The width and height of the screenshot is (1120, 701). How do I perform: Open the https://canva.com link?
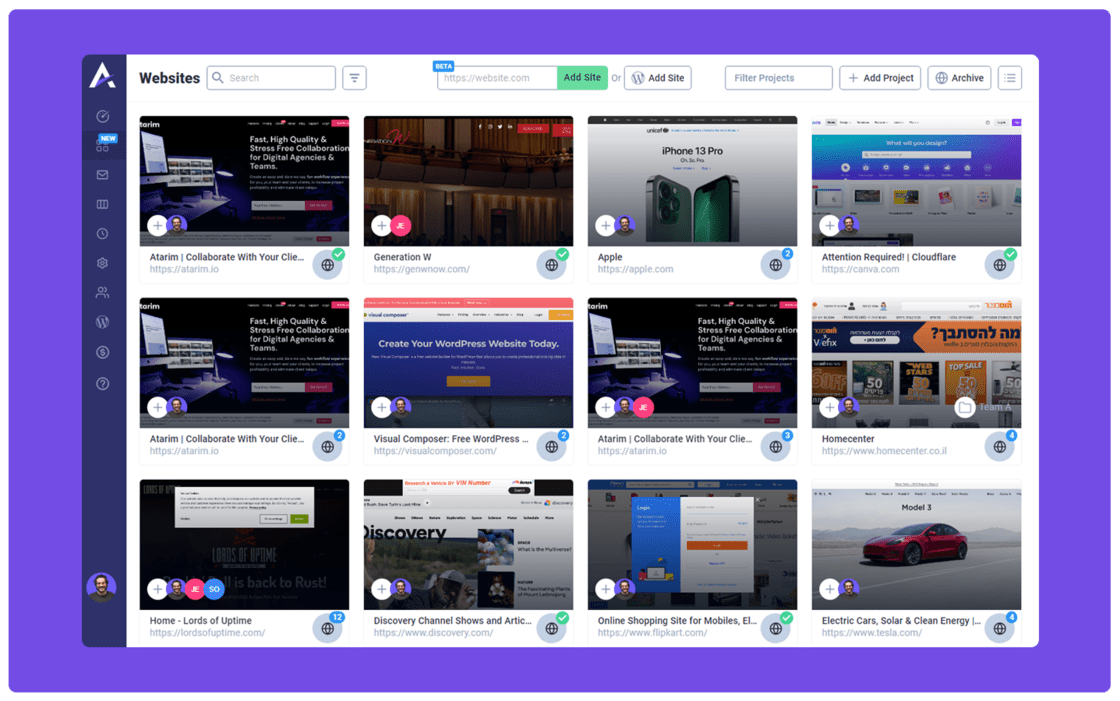click(x=860, y=269)
